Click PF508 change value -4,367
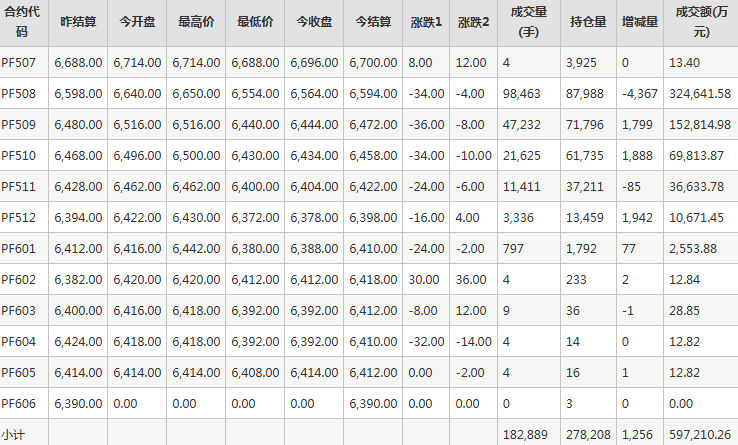Image resolution: width=738 pixels, height=445 pixels. tap(640, 94)
